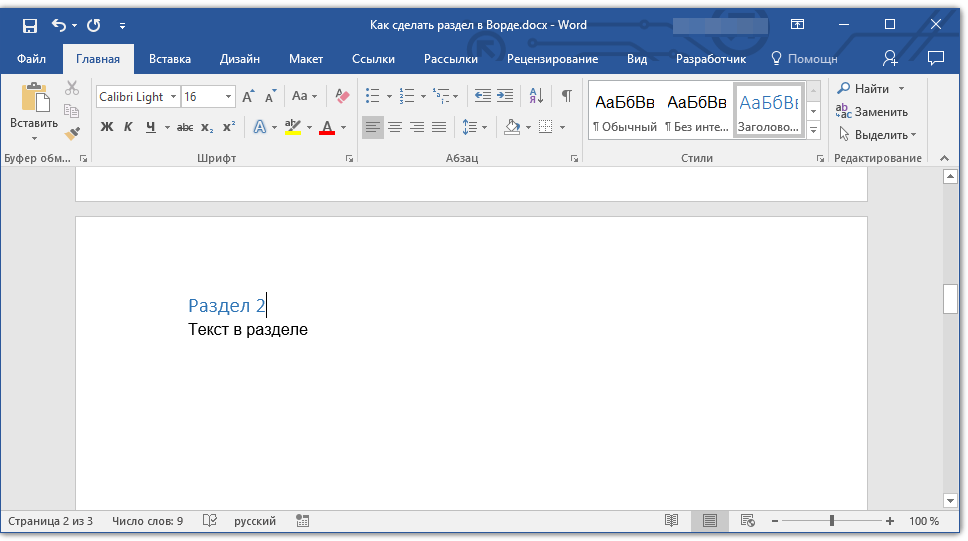Save the document with the floppy disk icon

point(29,25)
